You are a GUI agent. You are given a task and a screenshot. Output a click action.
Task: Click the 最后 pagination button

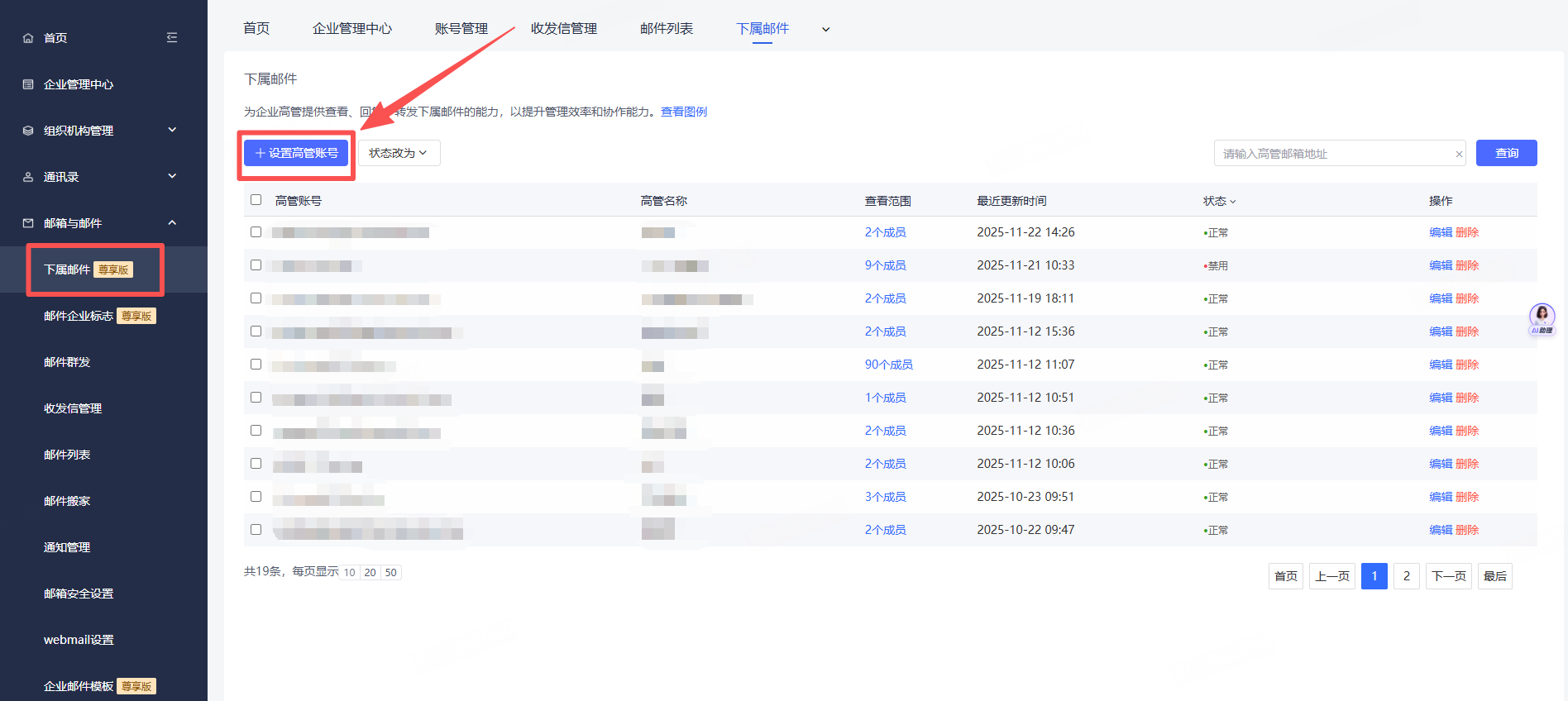[x=1495, y=576]
